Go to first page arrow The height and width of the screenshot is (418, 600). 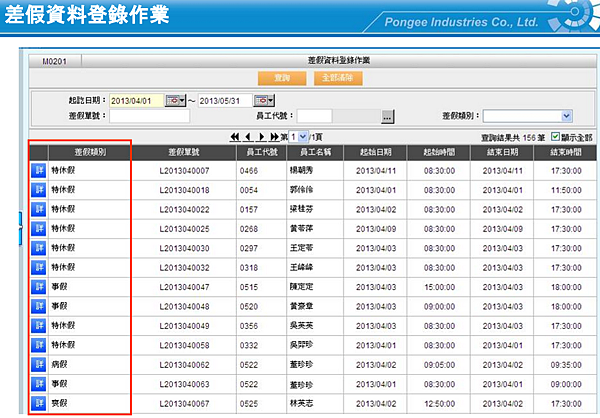pyautogui.click(x=235, y=137)
